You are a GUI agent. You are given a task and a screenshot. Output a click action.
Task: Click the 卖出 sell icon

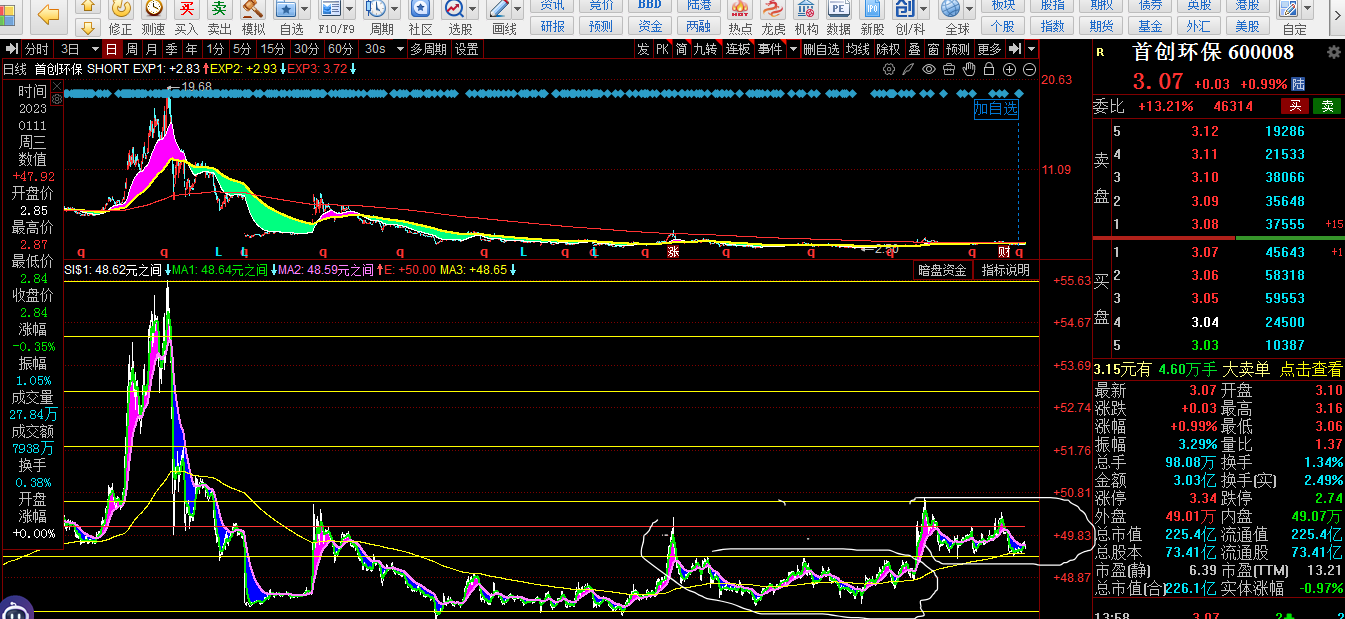point(219,18)
